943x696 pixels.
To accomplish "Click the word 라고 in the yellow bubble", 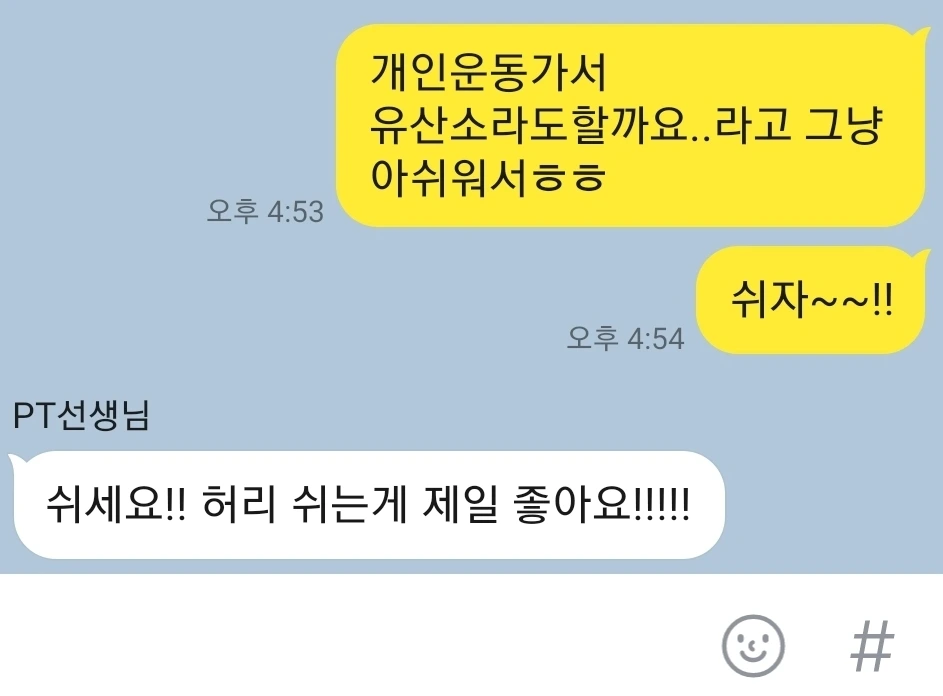I will [753, 125].
